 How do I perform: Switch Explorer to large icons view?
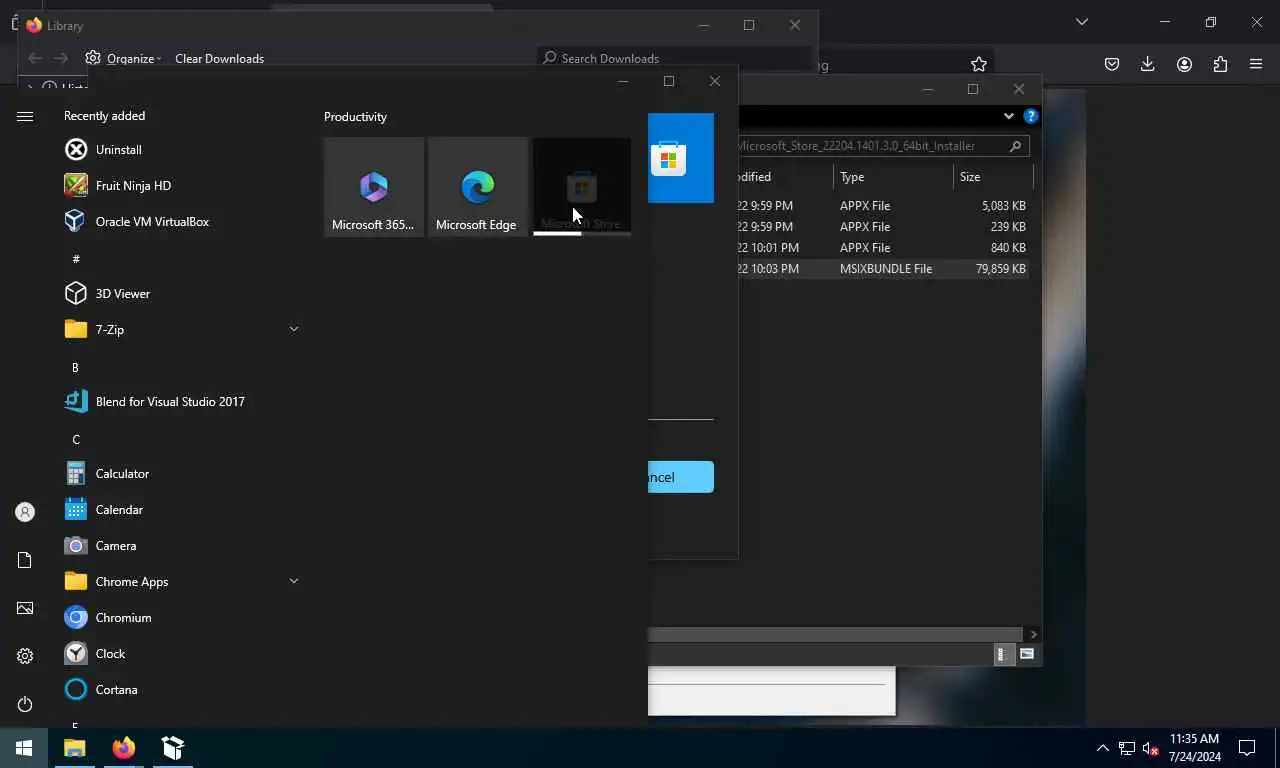tap(1027, 654)
